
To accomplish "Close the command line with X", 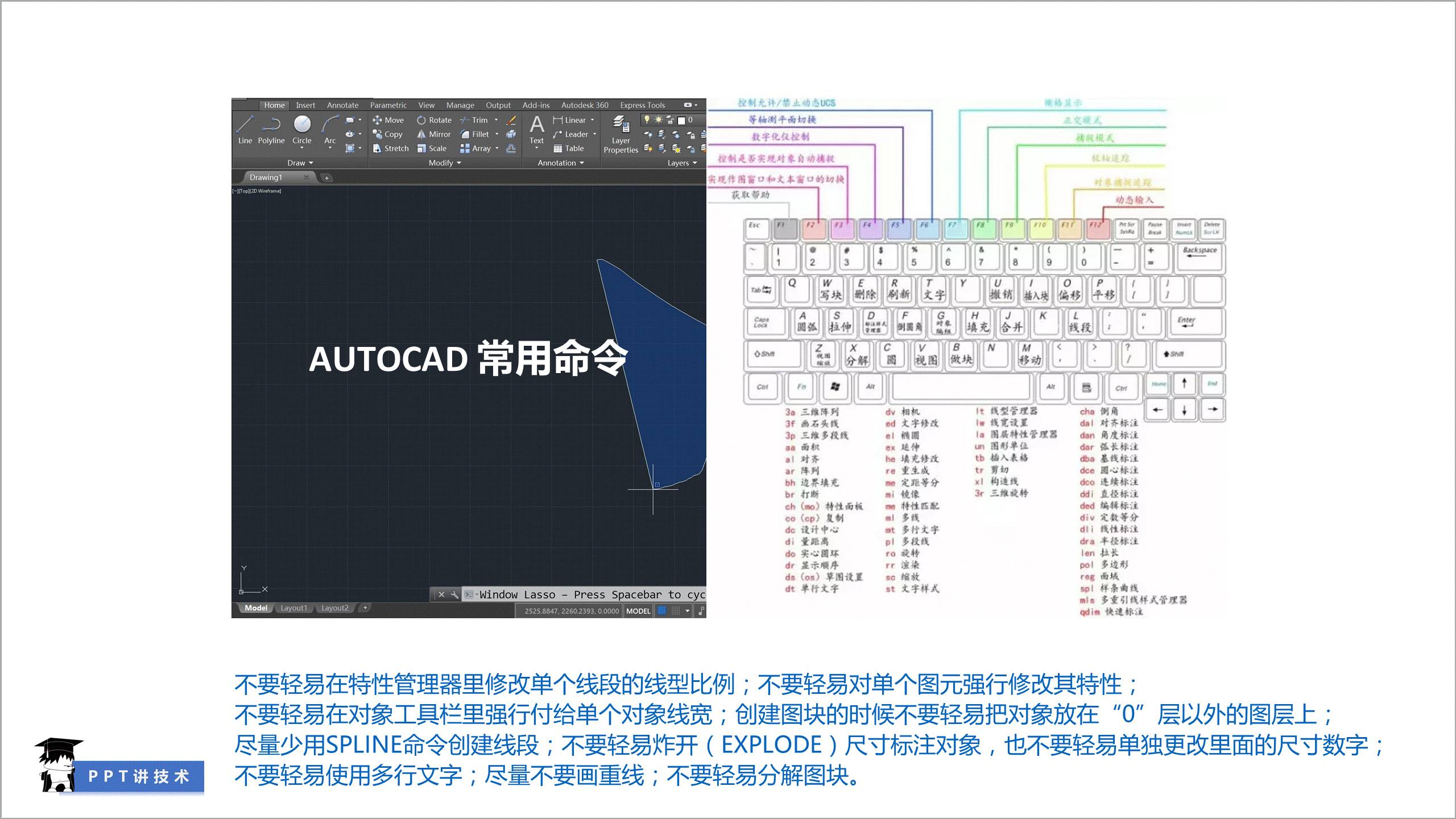I will (x=441, y=594).
